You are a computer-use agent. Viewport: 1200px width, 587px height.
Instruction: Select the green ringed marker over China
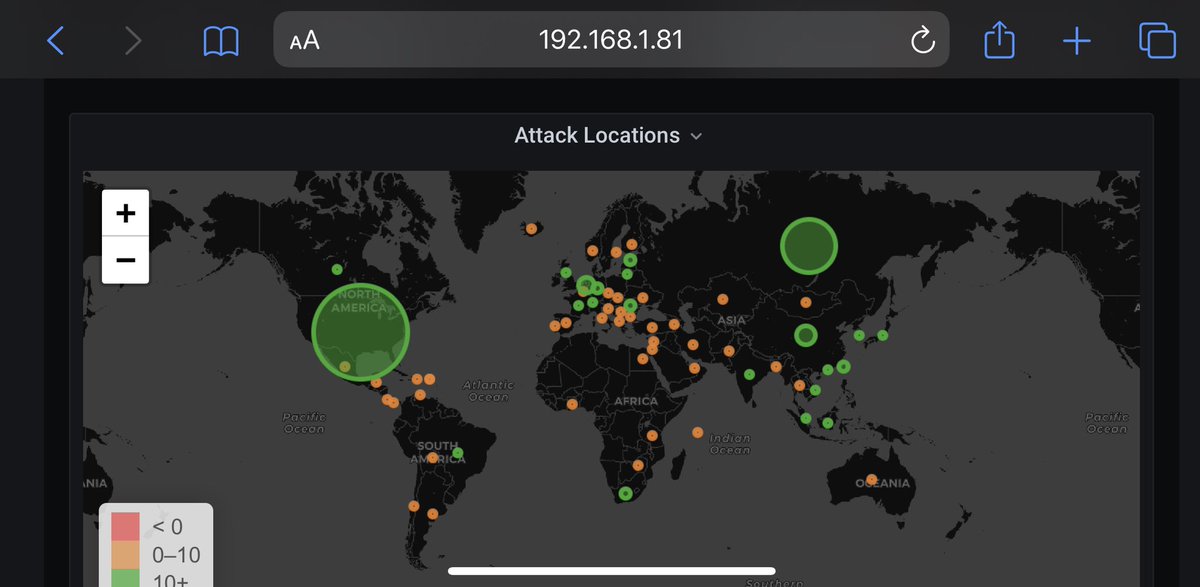[x=805, y=336]
